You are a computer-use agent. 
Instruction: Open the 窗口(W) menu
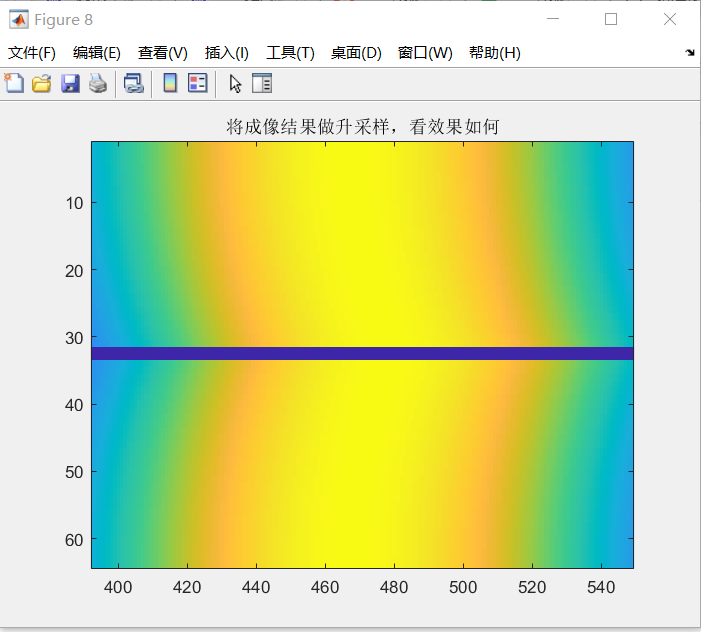tap(425, 53)
